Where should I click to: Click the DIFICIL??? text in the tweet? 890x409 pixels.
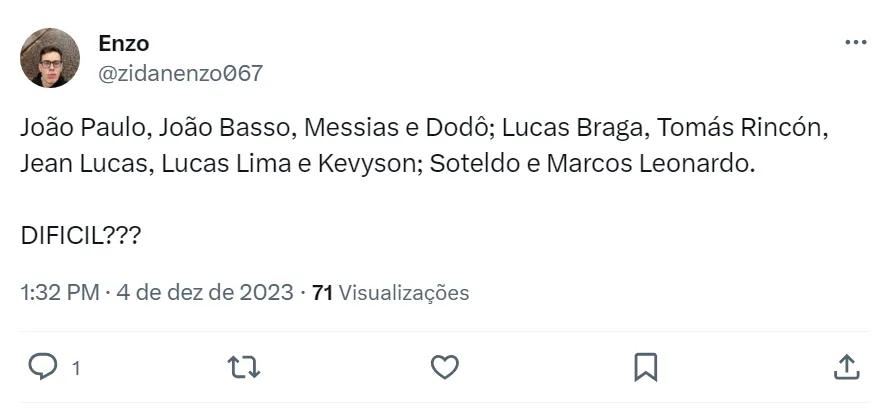pos(80,237)
